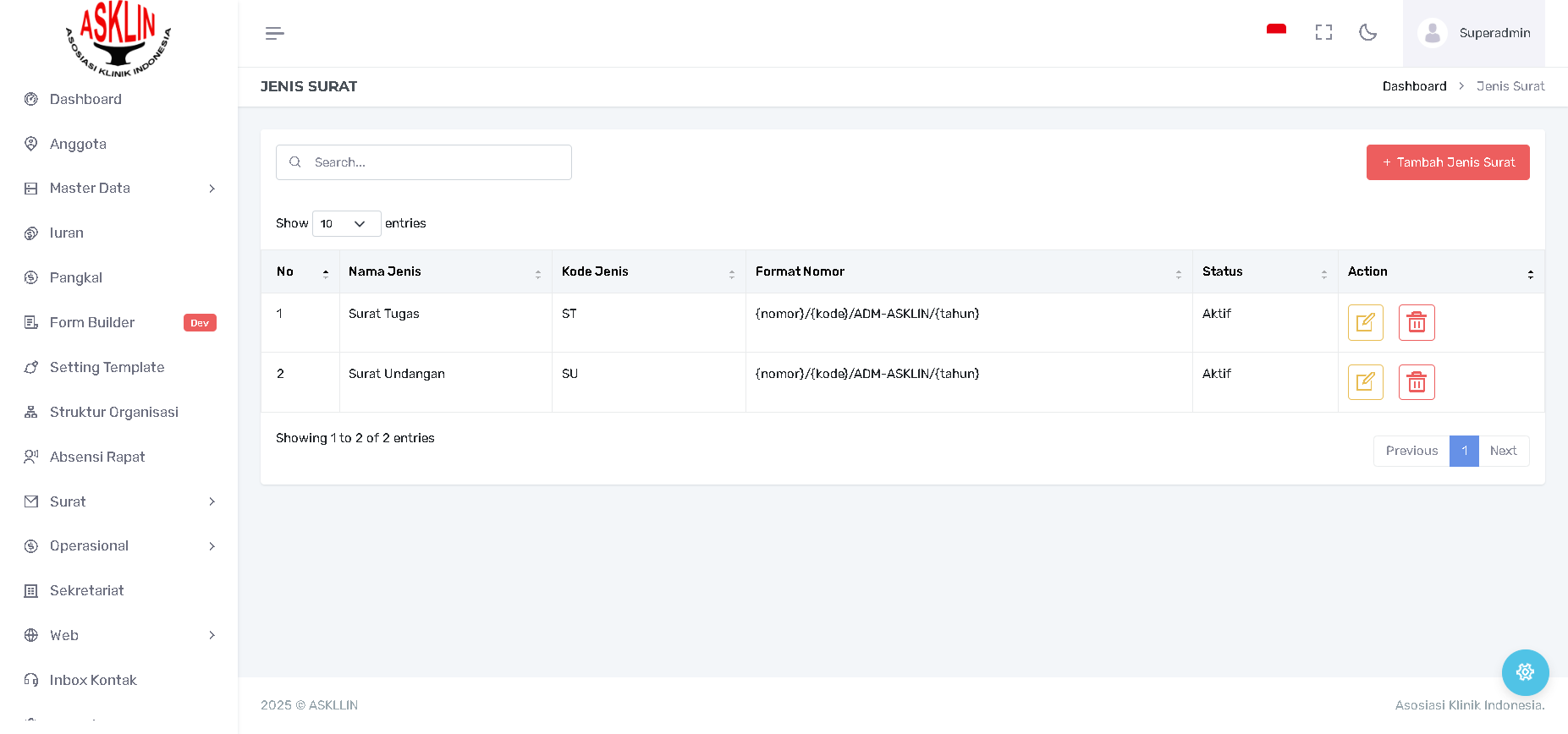The image size is (1568, 734).
Task: Toggle dark mode with the moon icon
Action: pos(1367,32)
